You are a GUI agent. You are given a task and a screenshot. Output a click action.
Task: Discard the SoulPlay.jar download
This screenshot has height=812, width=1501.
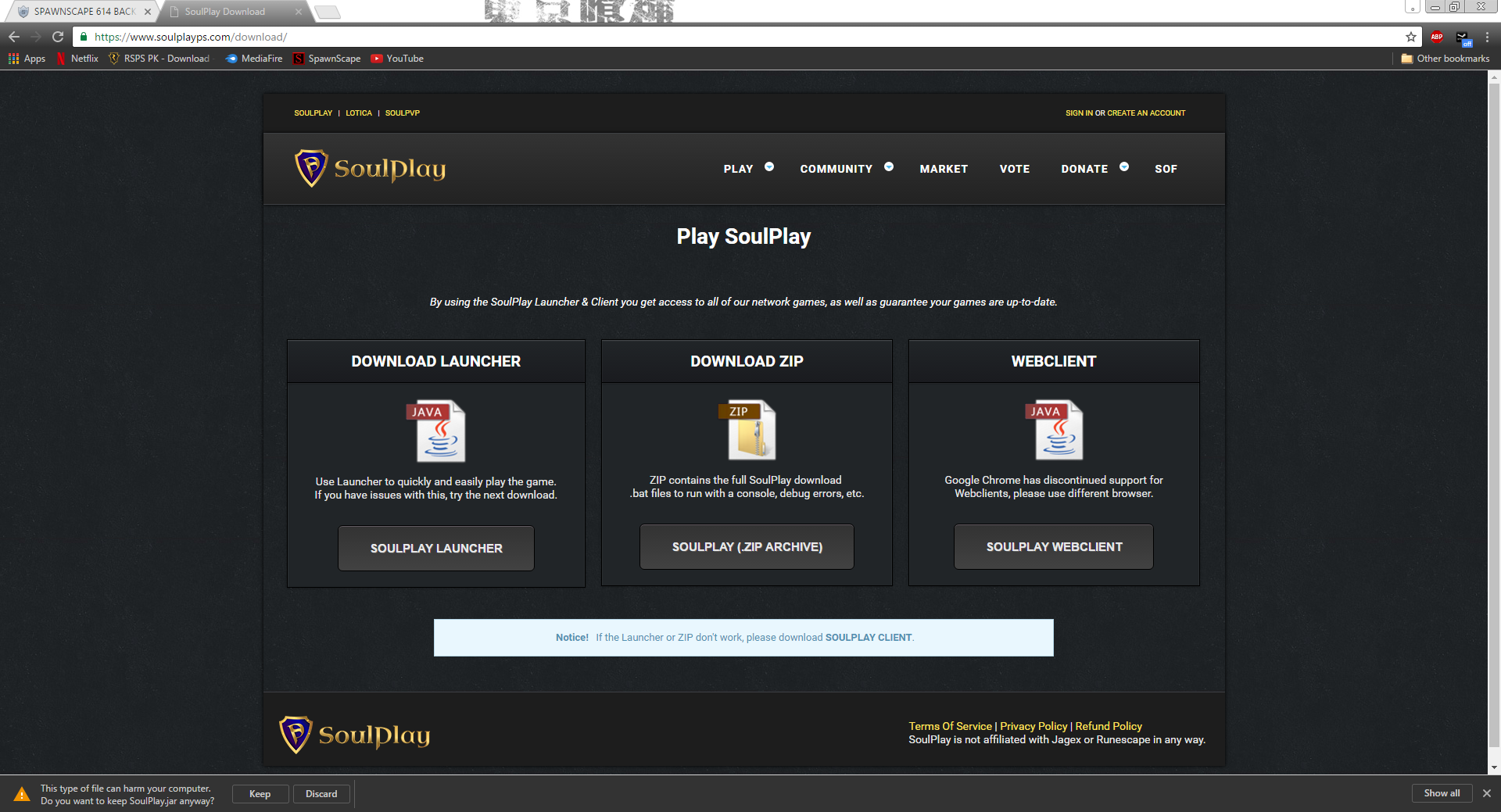[x=321, y=794]
